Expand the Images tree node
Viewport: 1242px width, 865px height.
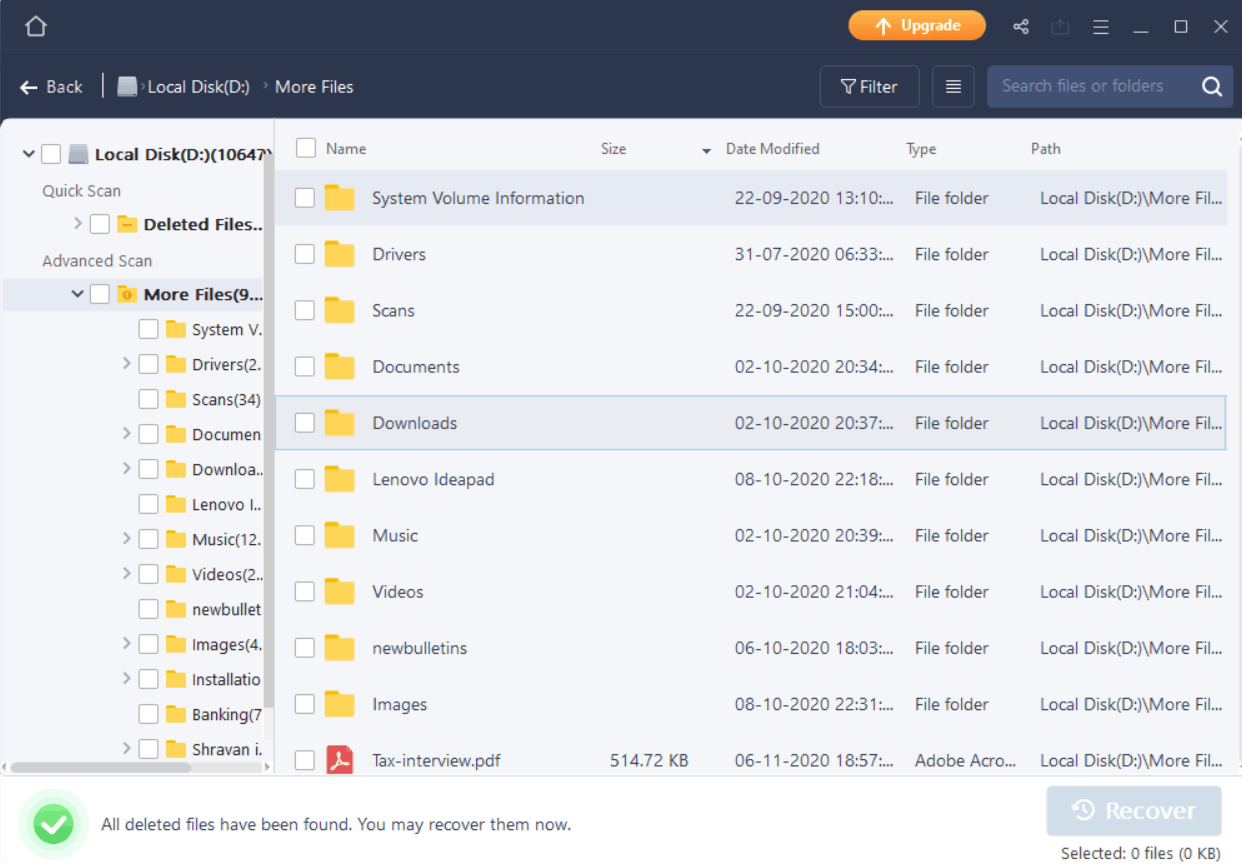[x=126, y=644]
